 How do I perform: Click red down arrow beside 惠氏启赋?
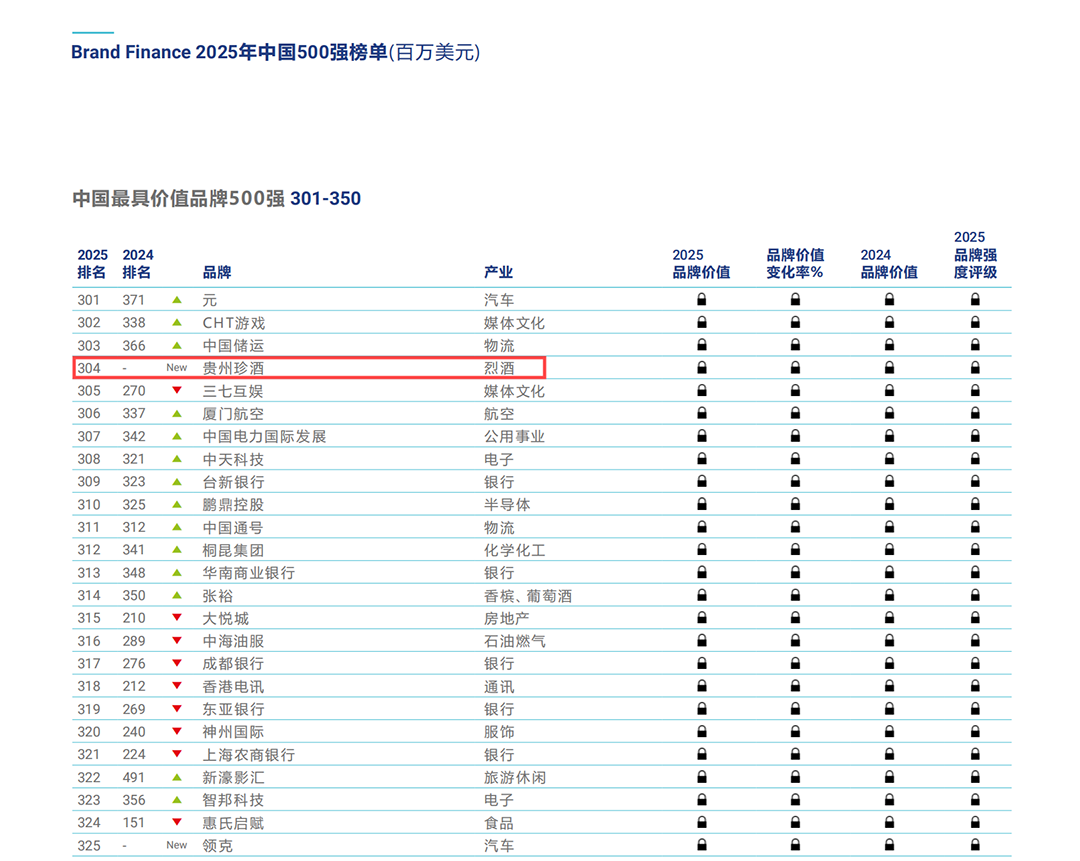click(x=177, y=822)
